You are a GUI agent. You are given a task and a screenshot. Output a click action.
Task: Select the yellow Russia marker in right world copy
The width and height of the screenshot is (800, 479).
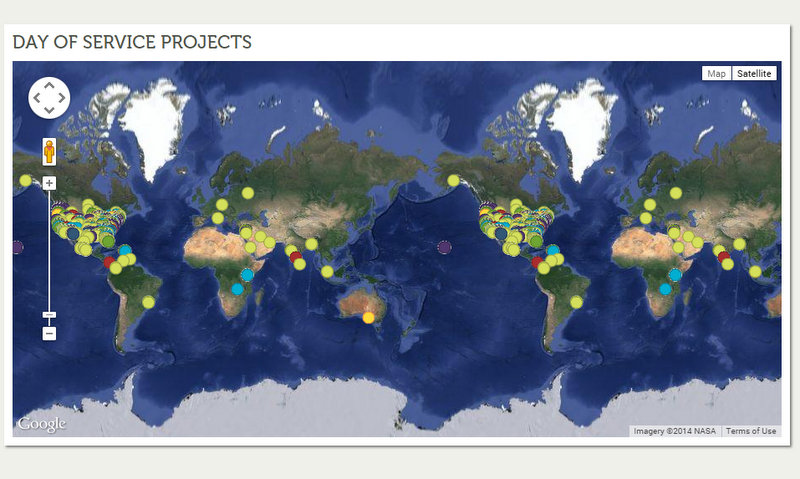point(676,193)
